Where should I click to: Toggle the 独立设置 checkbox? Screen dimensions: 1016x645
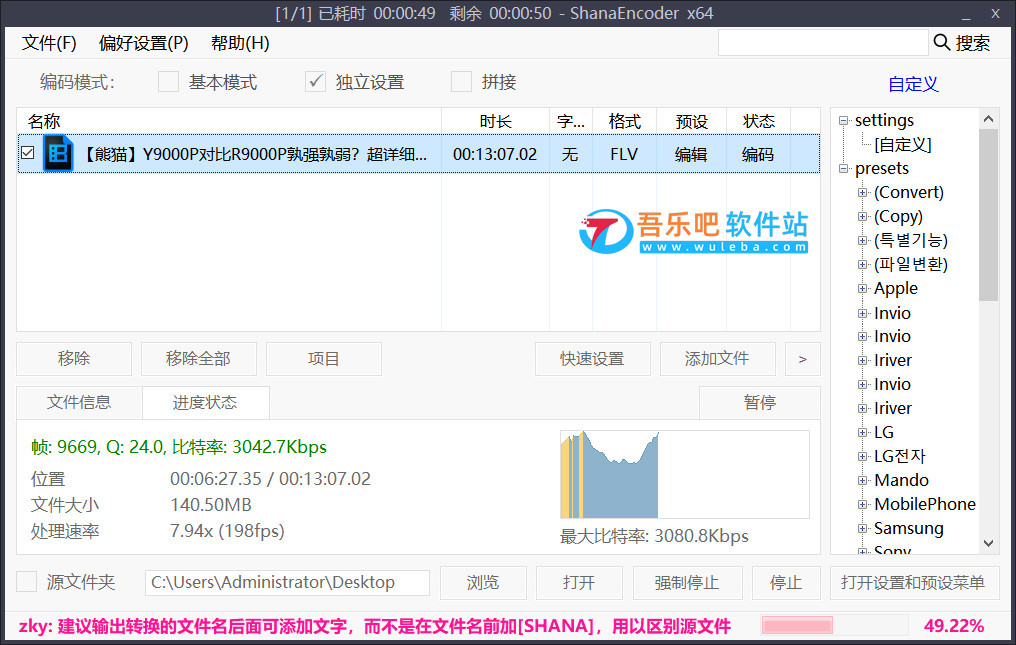(x=316, y=82)
